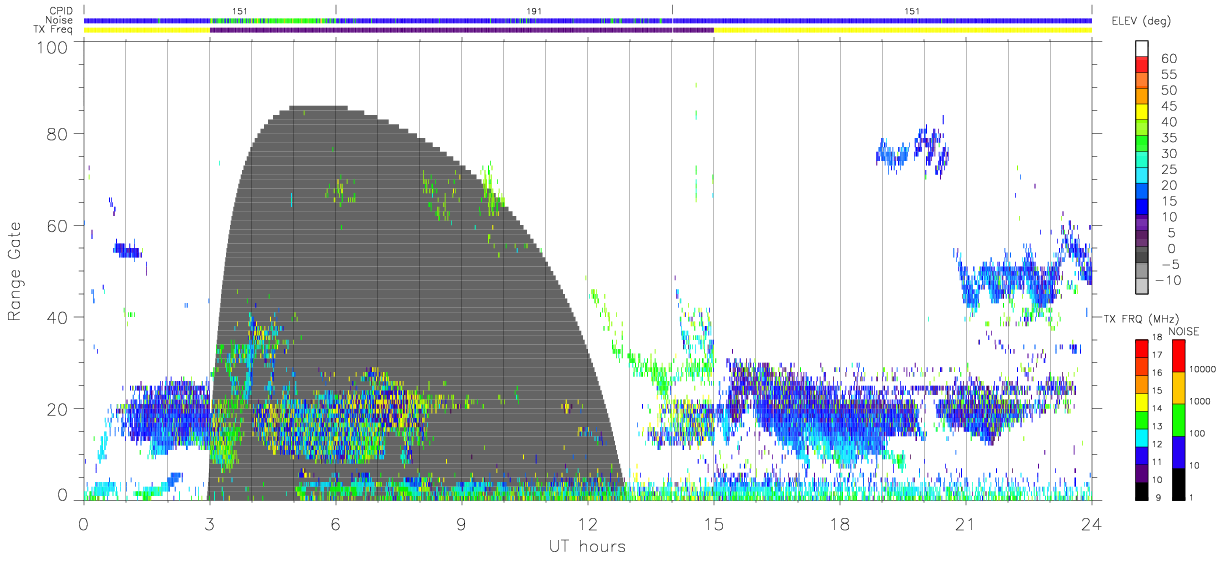Click the '35' elevation colorbar label
This screenshot has width=1228, height=567.
point(1170,137)
